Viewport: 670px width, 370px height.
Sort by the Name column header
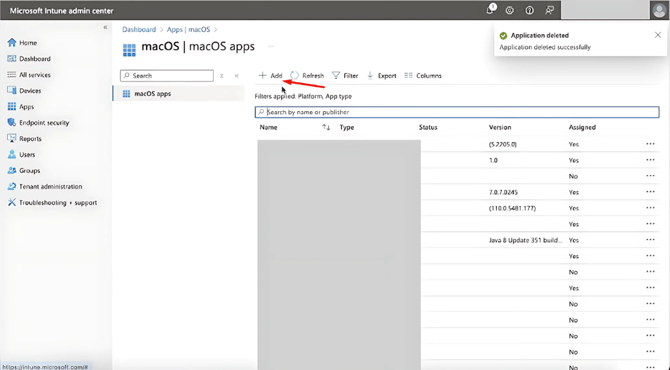coord(268,127)
